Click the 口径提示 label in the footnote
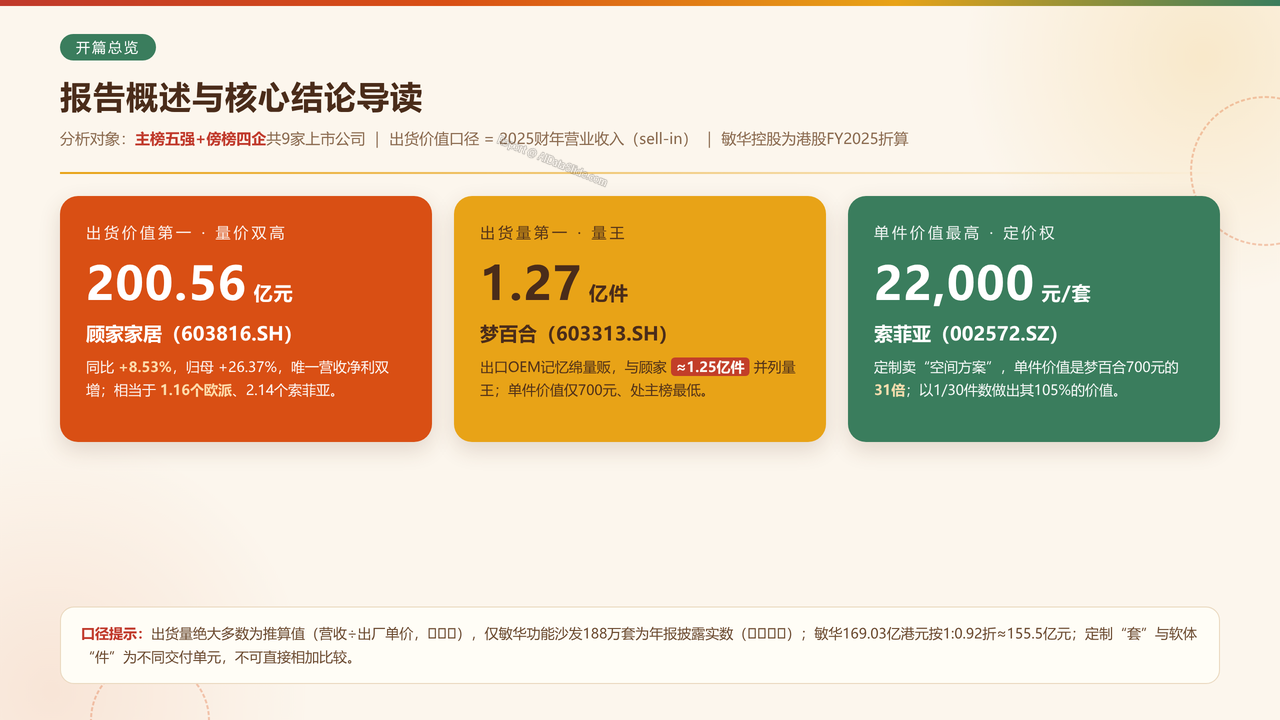Viewport: 1280px width, 720px height. click(114, 634)
